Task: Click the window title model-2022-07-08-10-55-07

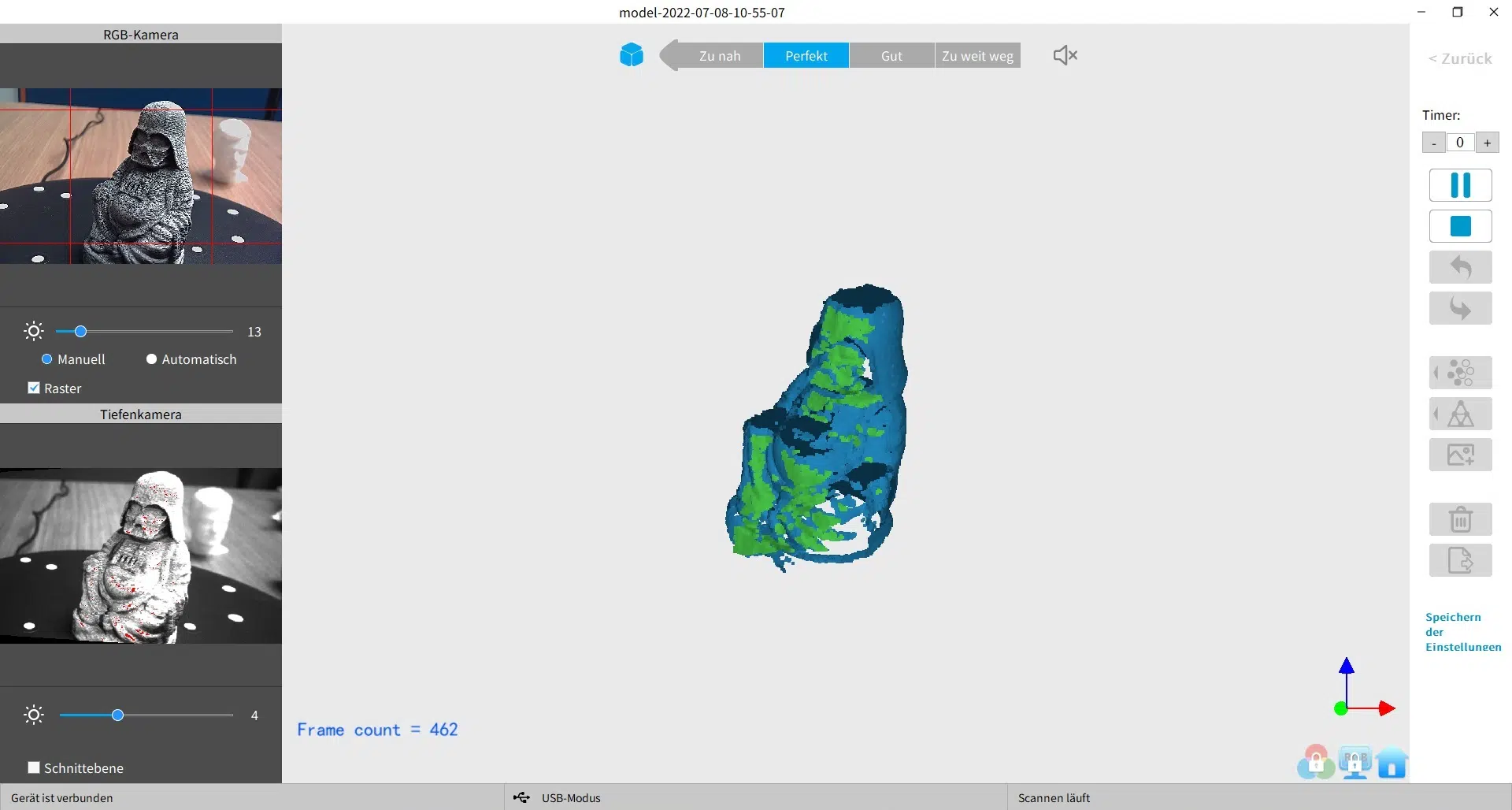Action: 702,13
